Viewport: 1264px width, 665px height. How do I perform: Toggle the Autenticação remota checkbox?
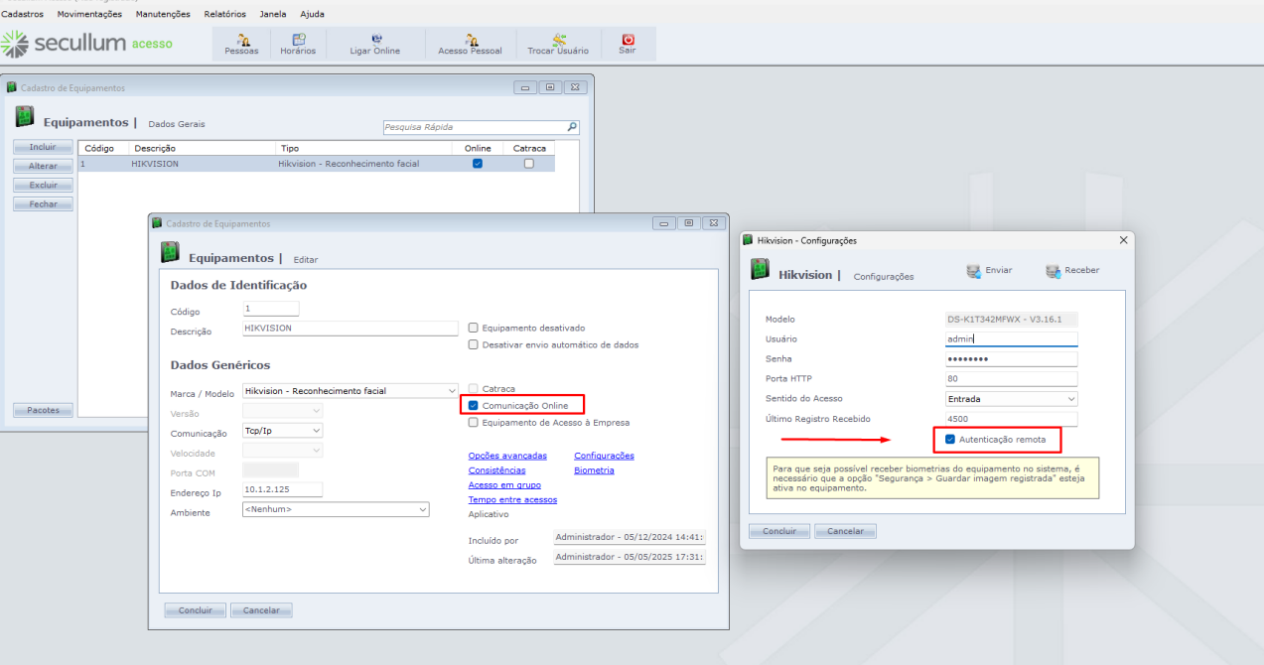(950, 439)
